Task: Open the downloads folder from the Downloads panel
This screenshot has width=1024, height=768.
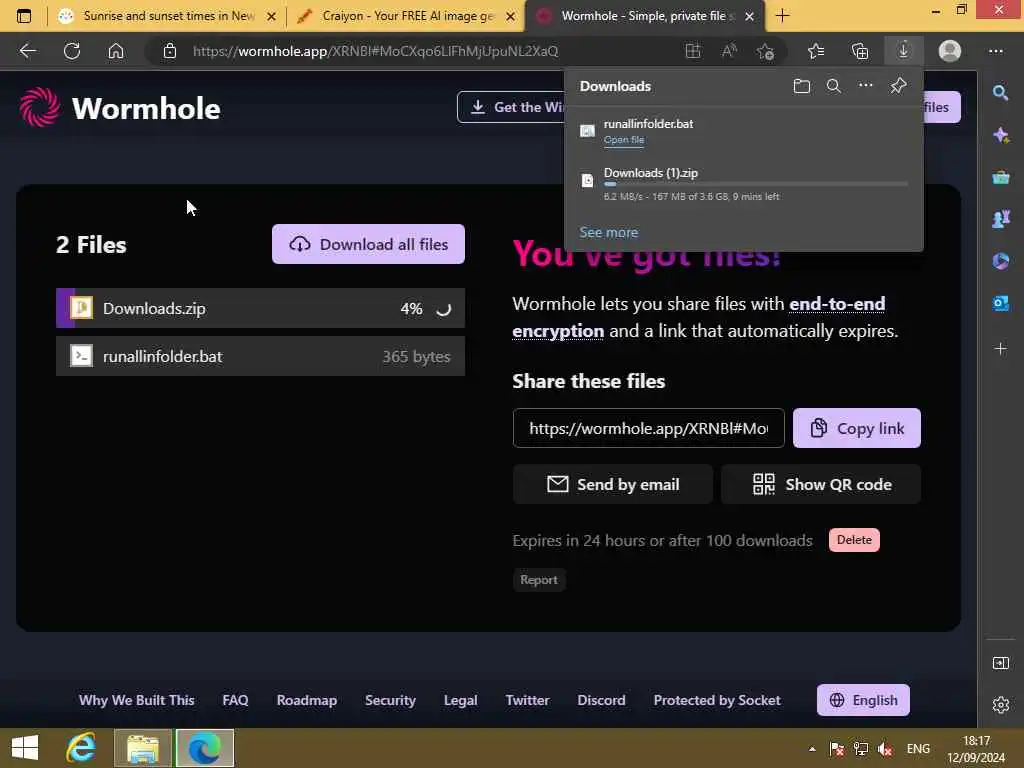Action: click(x=802, y=86)
